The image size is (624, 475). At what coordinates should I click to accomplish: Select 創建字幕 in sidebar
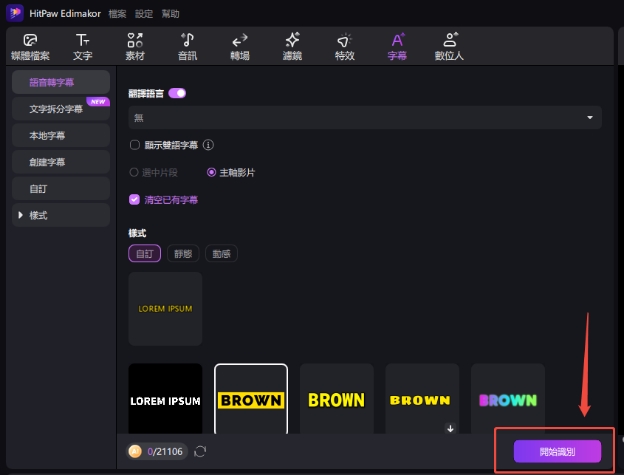pyautogui.click(x=61, y=162)
